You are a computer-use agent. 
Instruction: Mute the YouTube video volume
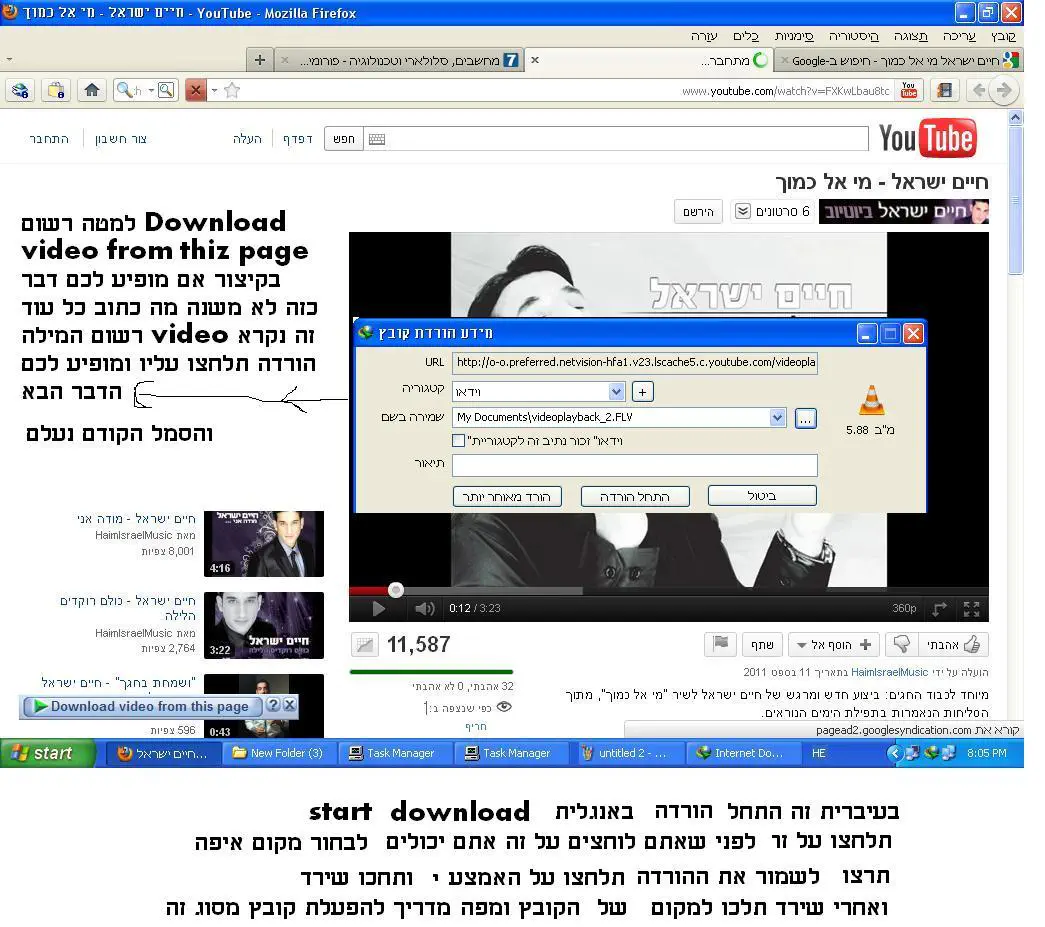425,608
